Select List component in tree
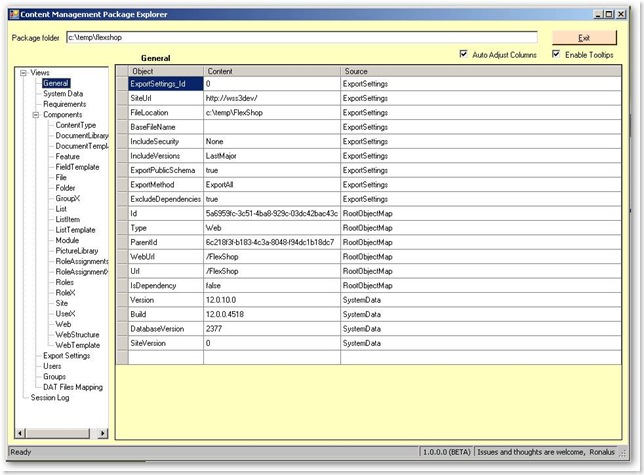Image resolution: width=644 pixels, height=475 pixels. [61, 209]
